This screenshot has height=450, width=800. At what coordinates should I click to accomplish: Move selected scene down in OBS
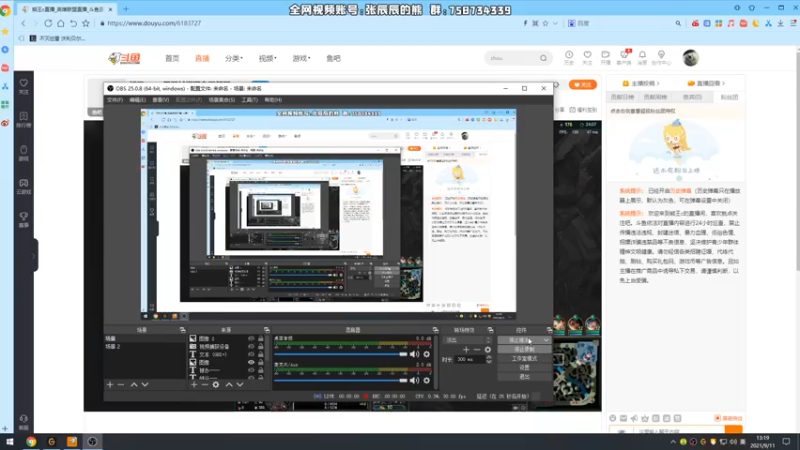(145, 385)
